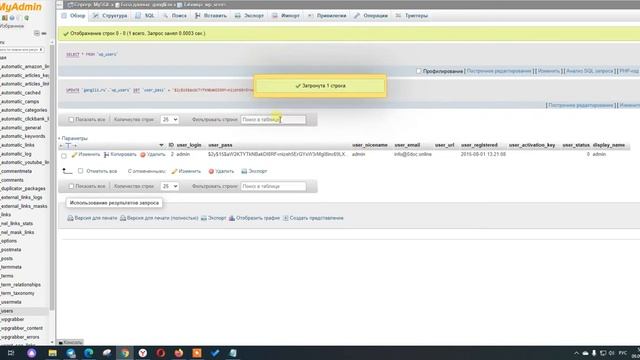Screen dimensions: 640x360
Task: Tick the upper Показать все checkbox
Action: [x=71, y=120]
